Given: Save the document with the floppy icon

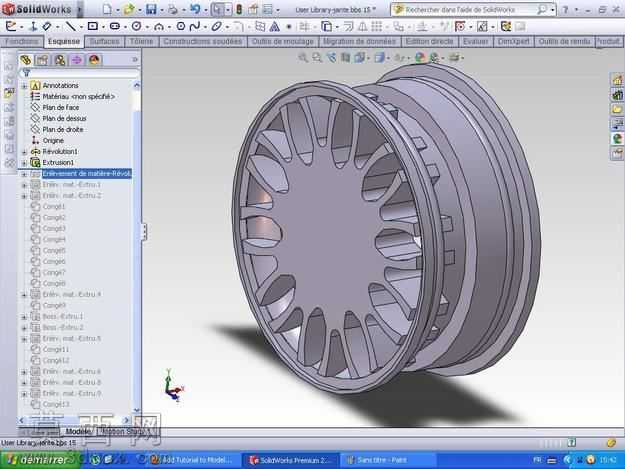Looking at the screenshot, I should pyautogui.click(x=151, y=9).
